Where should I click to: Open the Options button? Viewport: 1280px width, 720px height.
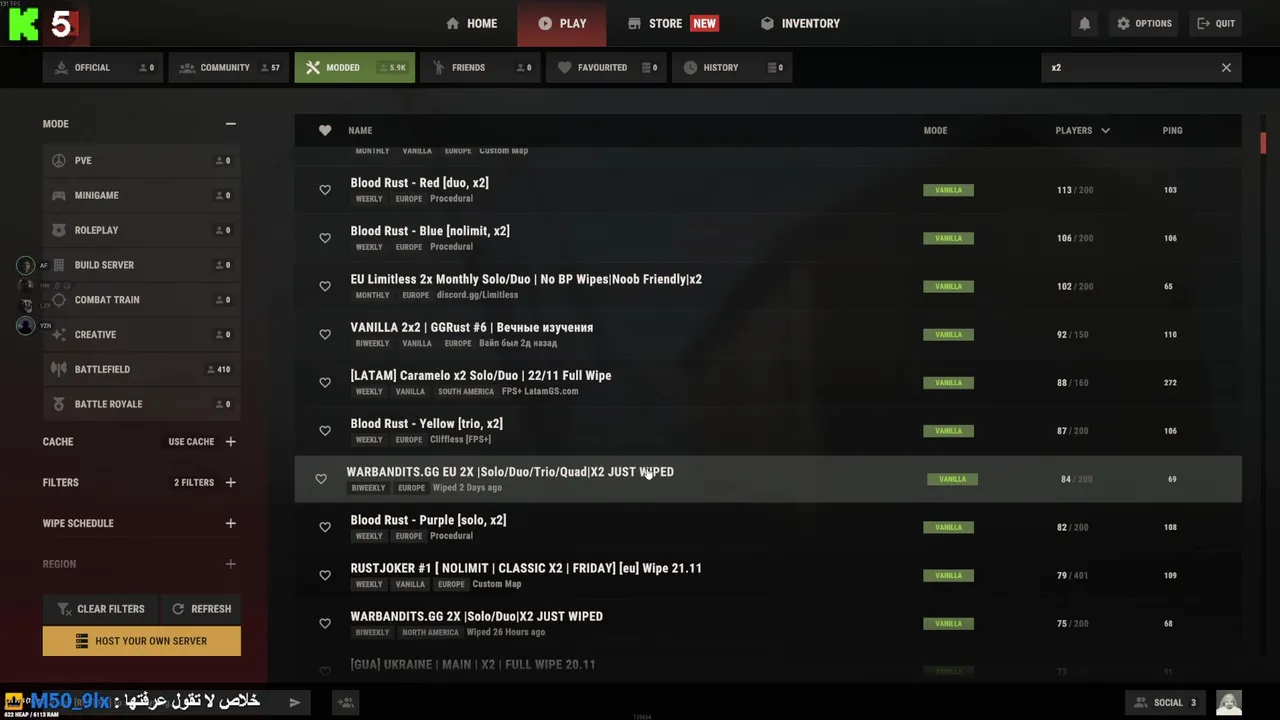pyautogui.click(x=1144, y=23)
